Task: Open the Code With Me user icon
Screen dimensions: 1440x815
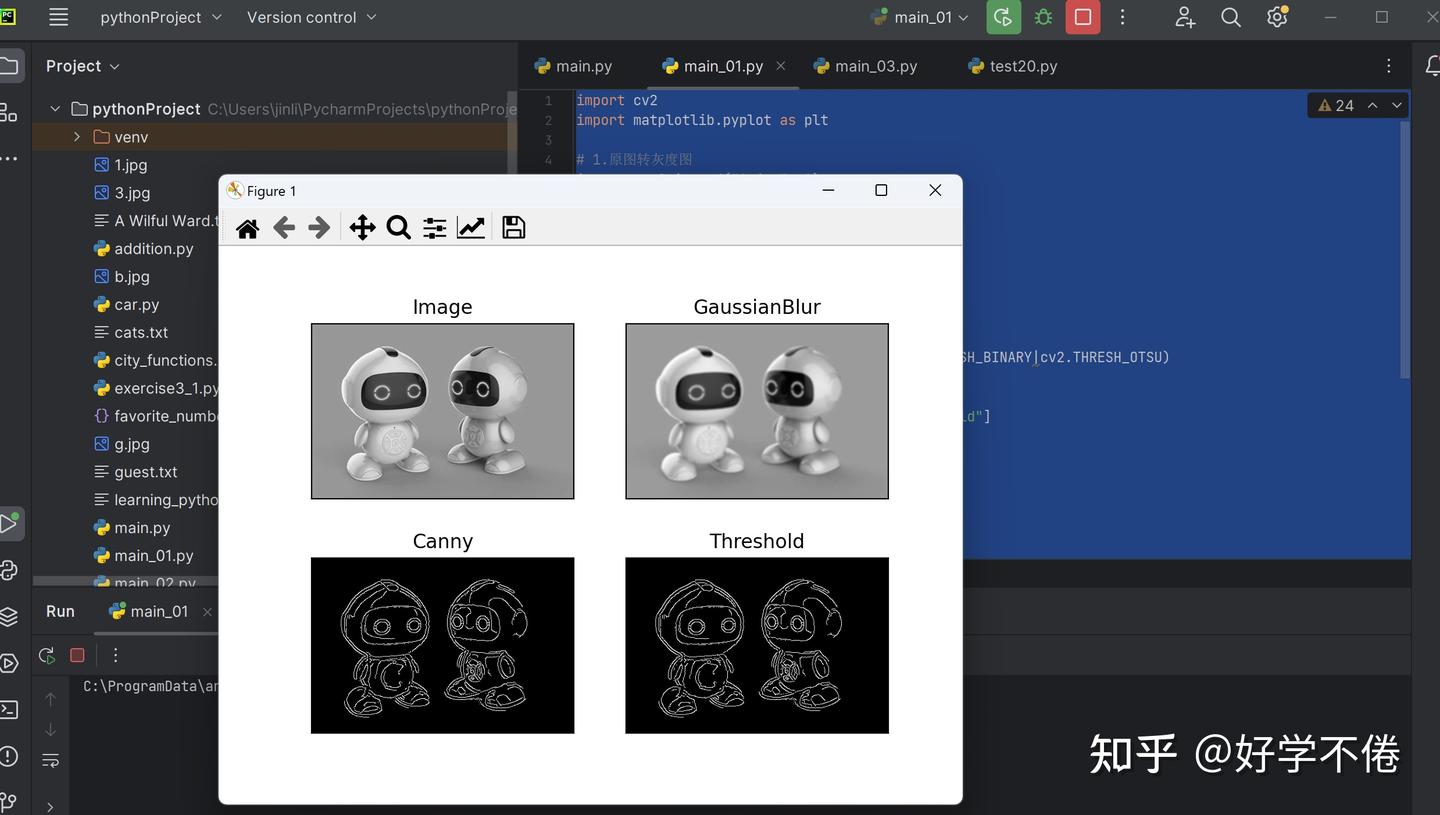Action: (x=1185, y=17)
